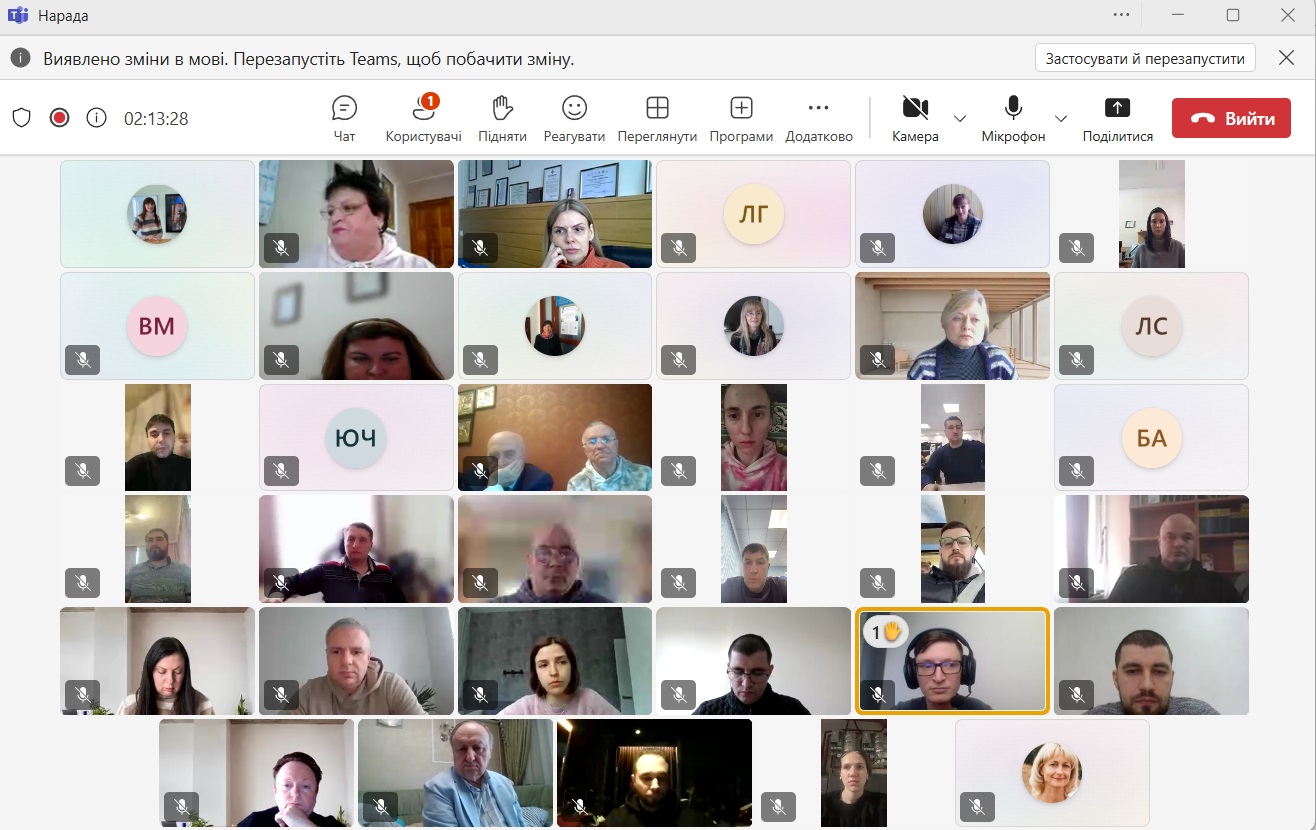Image resolution: width=1316 pixels, height=830 pixels.
Task: Select the ЮЧ participant tile
Action: tap(356, 438)
